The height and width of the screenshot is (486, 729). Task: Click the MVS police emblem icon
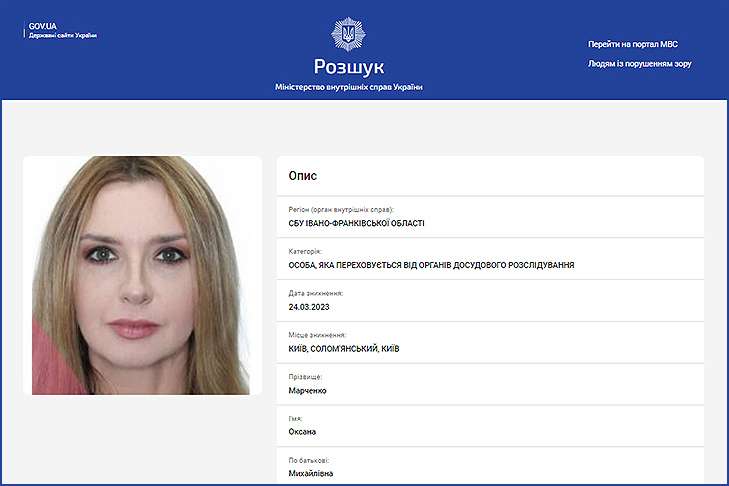click(348, 35)
